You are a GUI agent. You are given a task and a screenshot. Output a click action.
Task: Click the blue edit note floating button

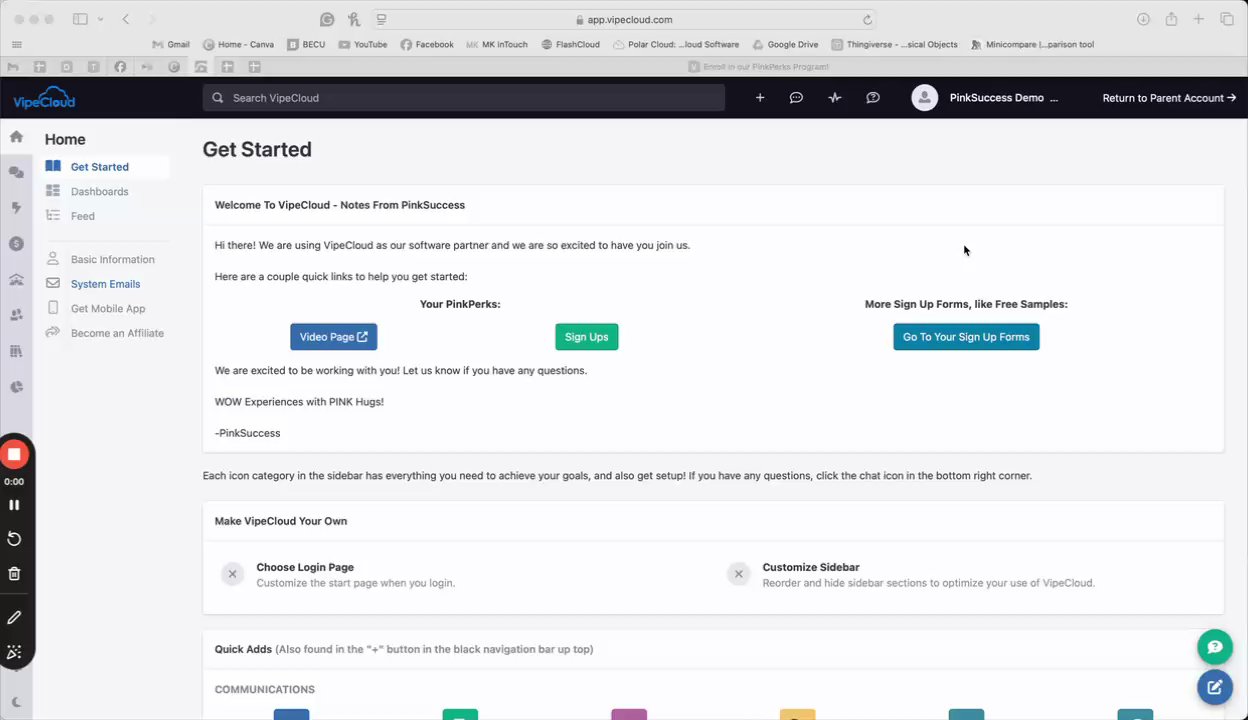click(1215, 687)
